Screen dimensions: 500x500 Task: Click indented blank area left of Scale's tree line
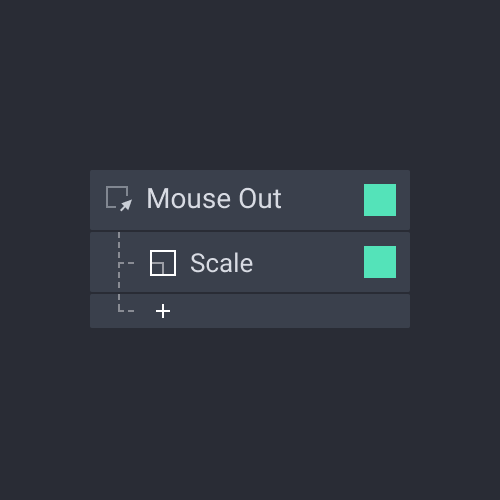[103, 262]
